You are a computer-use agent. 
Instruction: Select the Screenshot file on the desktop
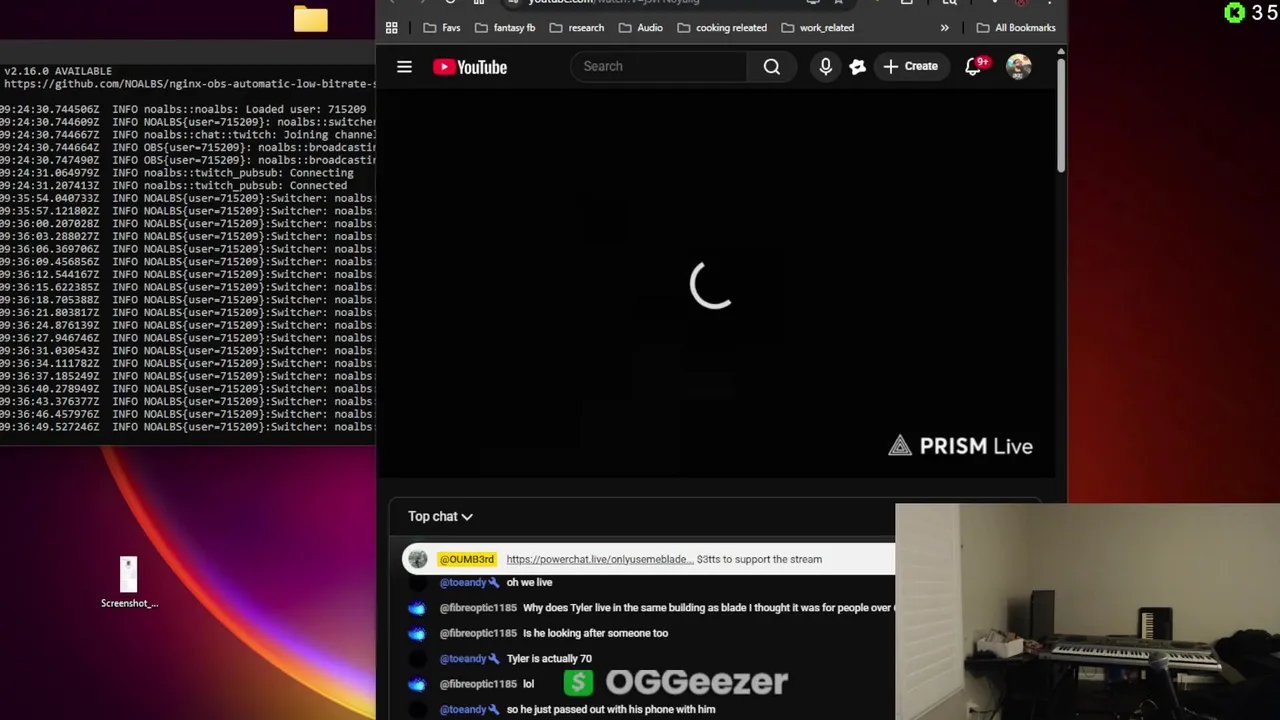click(129, 583)
